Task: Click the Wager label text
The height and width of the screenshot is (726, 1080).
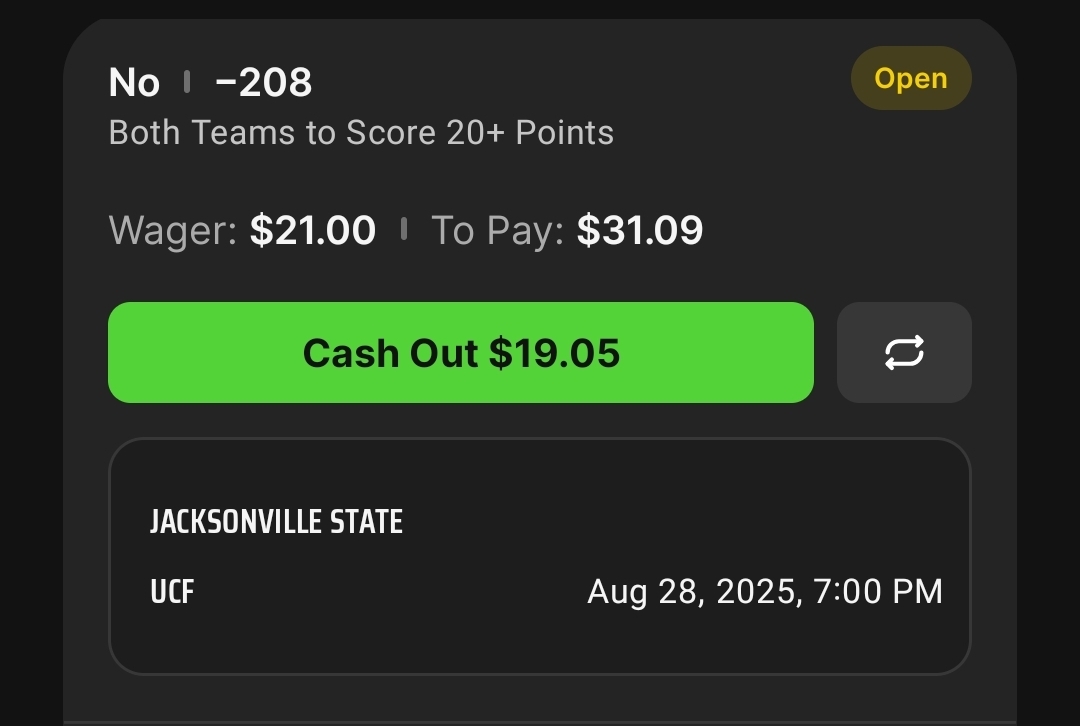Action: pos(173,230)
